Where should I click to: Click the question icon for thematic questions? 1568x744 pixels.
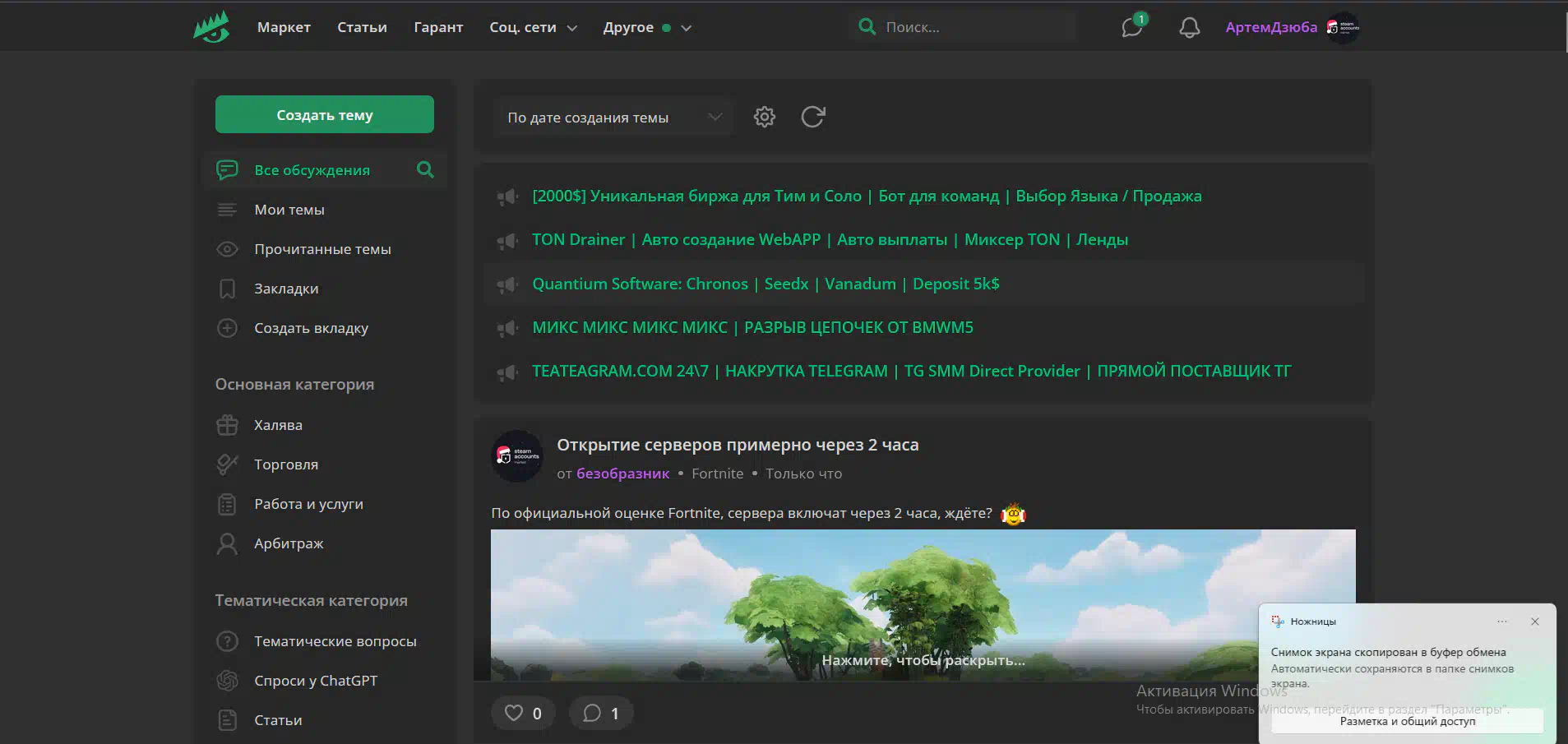coord(227,641)
